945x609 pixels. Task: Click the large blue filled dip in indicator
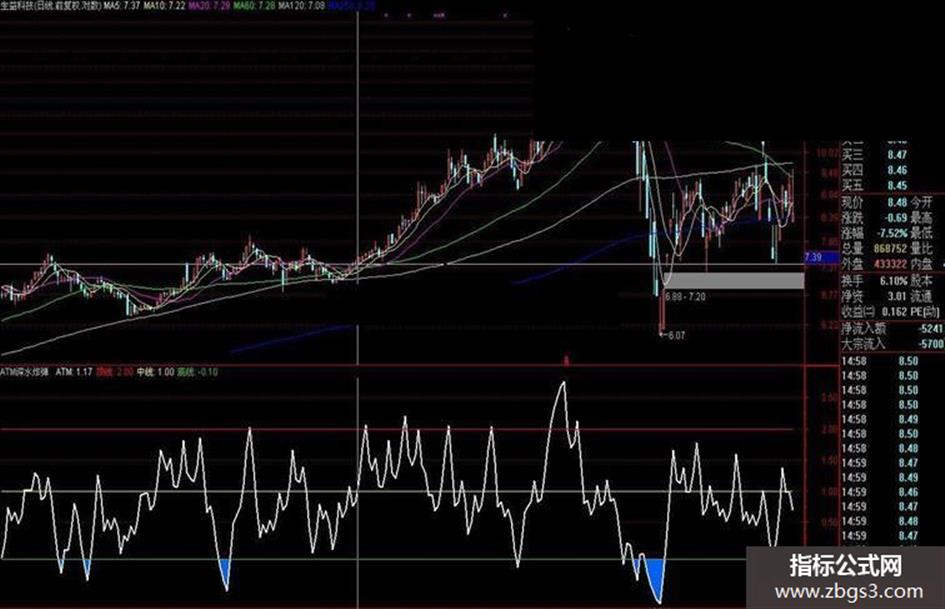(x=654, y=577)
